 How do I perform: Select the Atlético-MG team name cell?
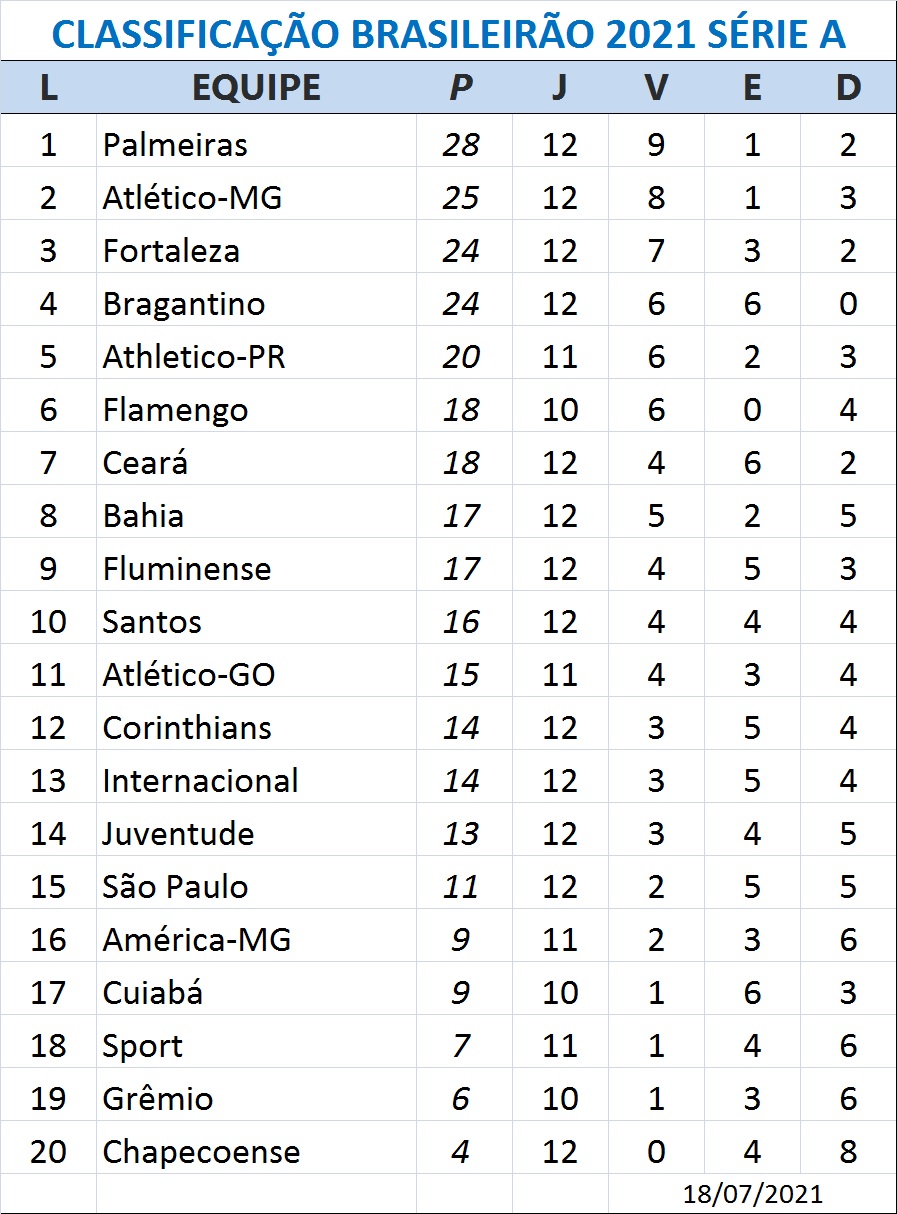[192, 198]
